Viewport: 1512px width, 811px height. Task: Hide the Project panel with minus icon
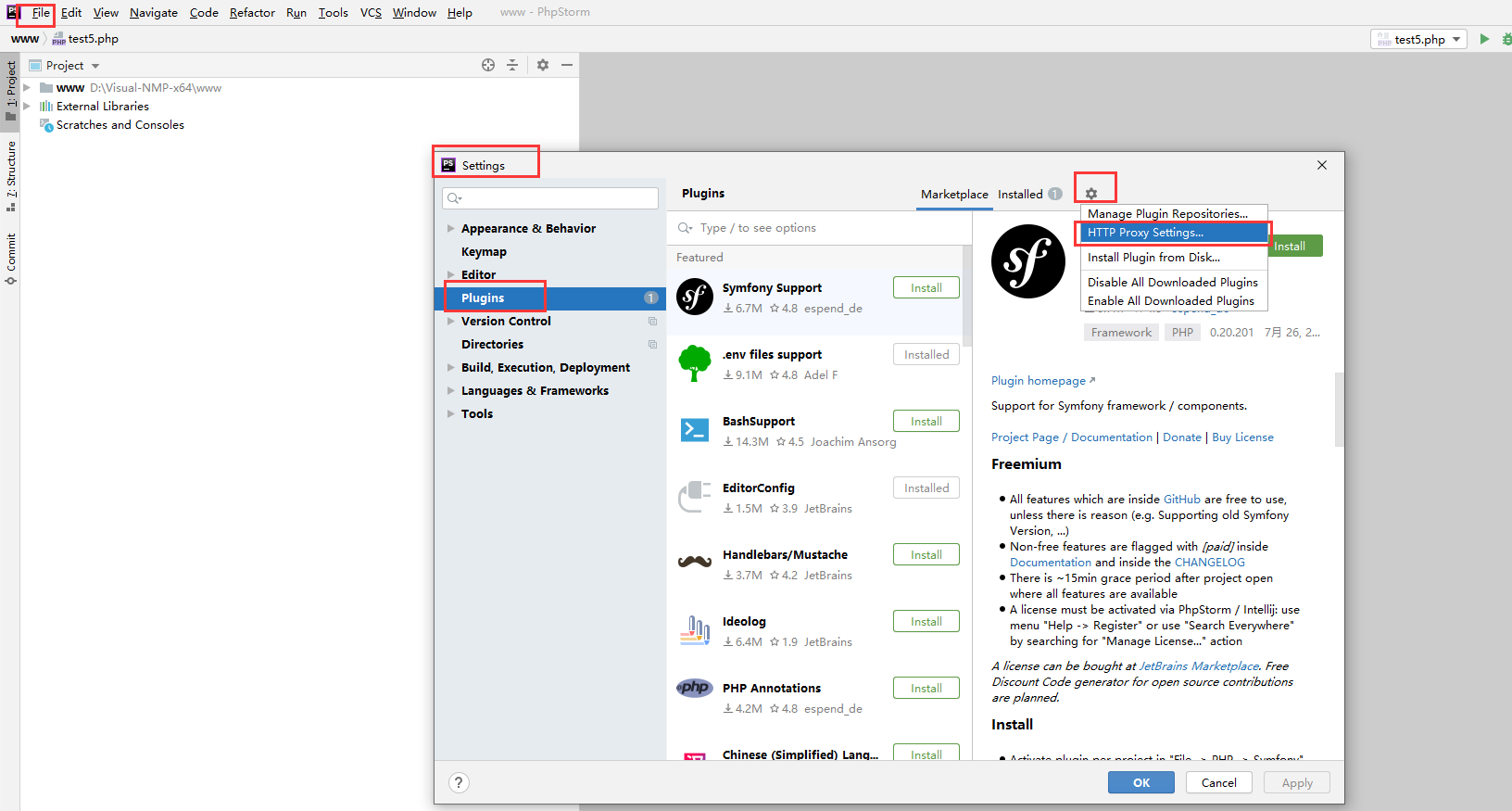pos(567,65)
